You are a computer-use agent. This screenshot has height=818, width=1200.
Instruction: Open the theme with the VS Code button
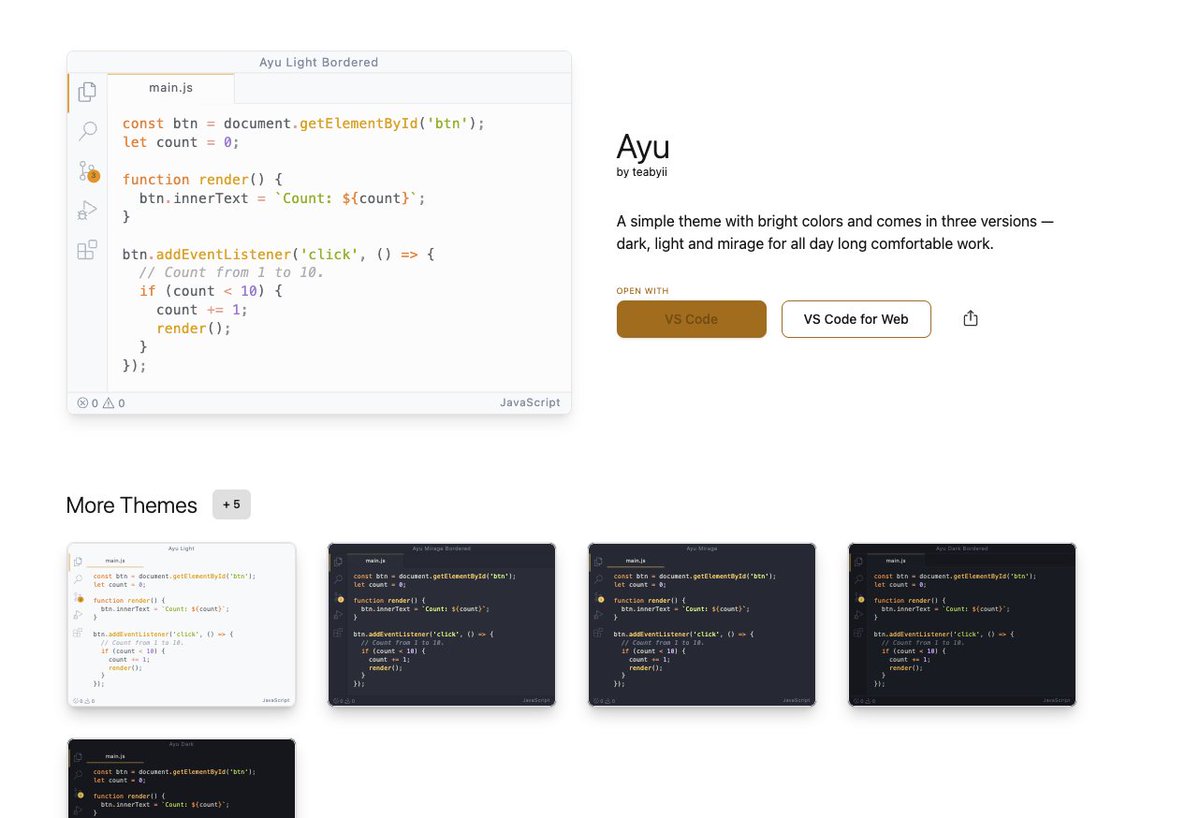tap(691, 319)
